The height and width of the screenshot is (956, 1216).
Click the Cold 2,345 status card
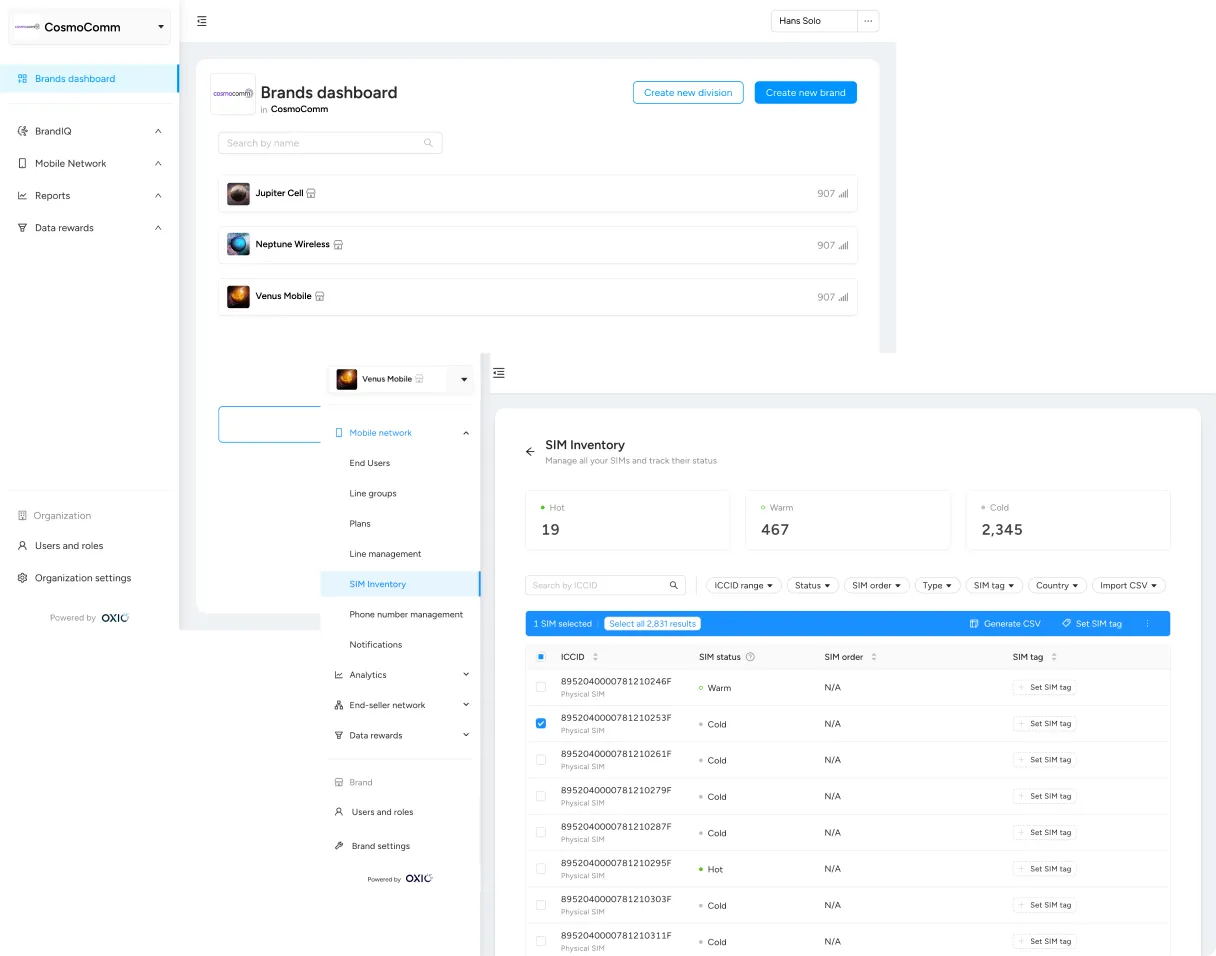[x=1068, y=519]
